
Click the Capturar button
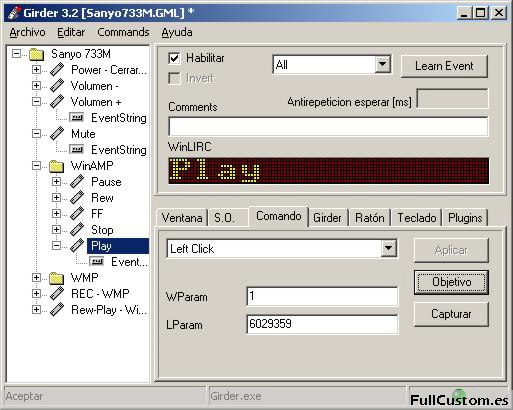click(451, 314)
